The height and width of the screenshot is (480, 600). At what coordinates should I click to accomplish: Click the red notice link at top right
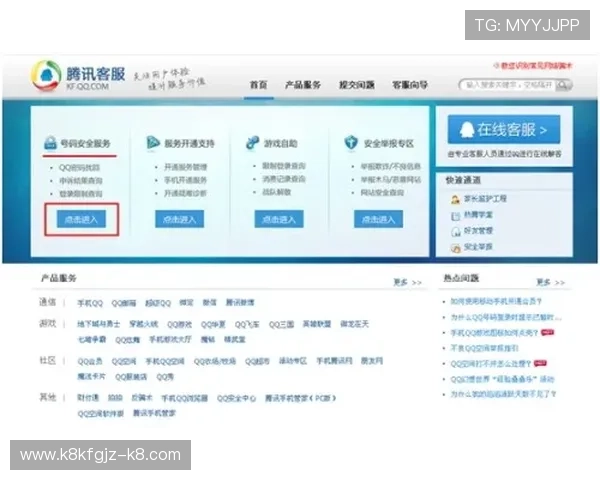click(533, 66)
